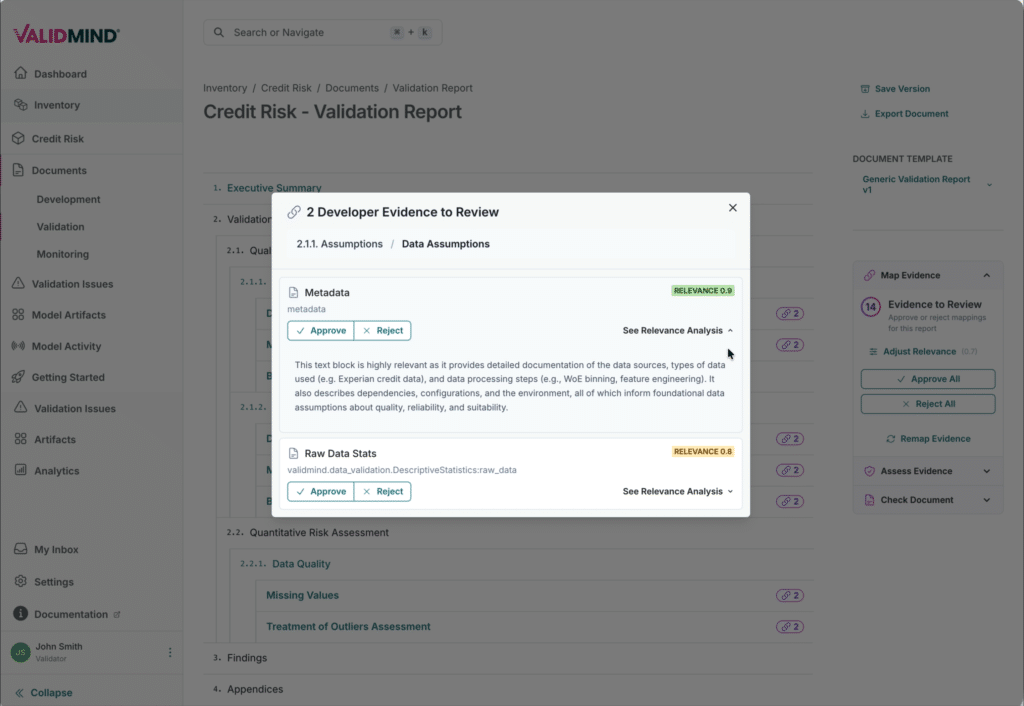The image size is (1024, 706).
Task: Approve the Raw Data Stats evidence
Action: tap(320, 491)
